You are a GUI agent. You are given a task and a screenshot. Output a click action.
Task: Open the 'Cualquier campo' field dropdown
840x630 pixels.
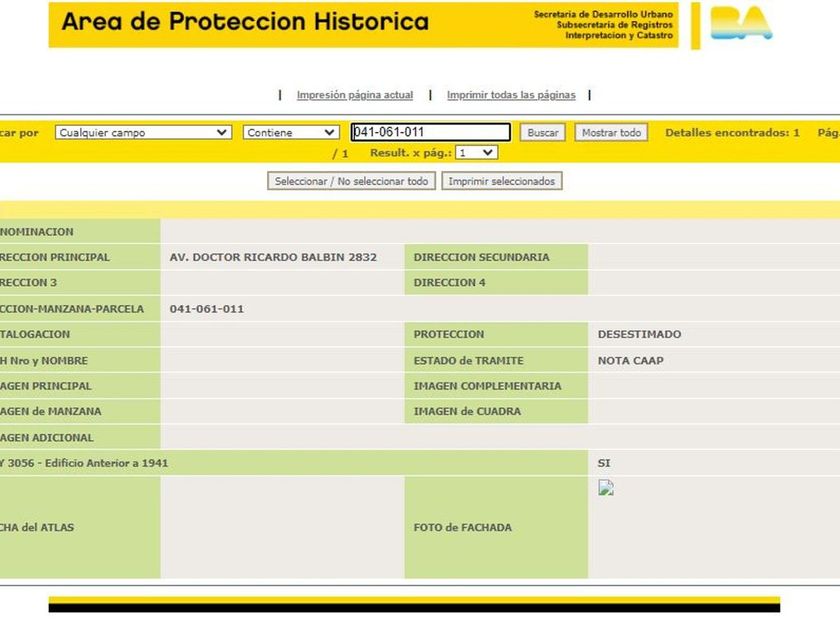pyautogui.click(x=144, y=132)
